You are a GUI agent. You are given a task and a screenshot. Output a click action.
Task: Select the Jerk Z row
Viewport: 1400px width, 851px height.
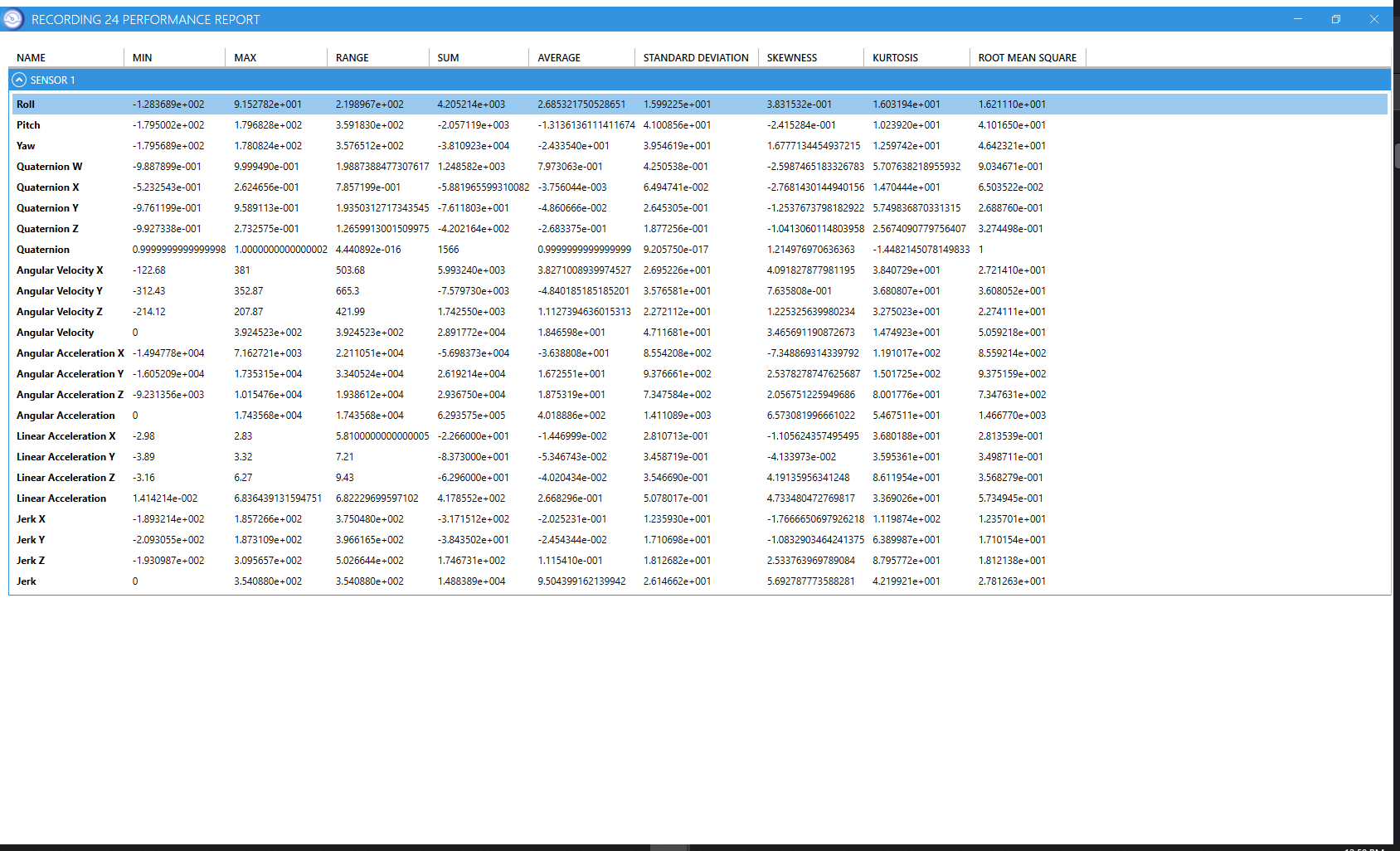tap(700, 561)
